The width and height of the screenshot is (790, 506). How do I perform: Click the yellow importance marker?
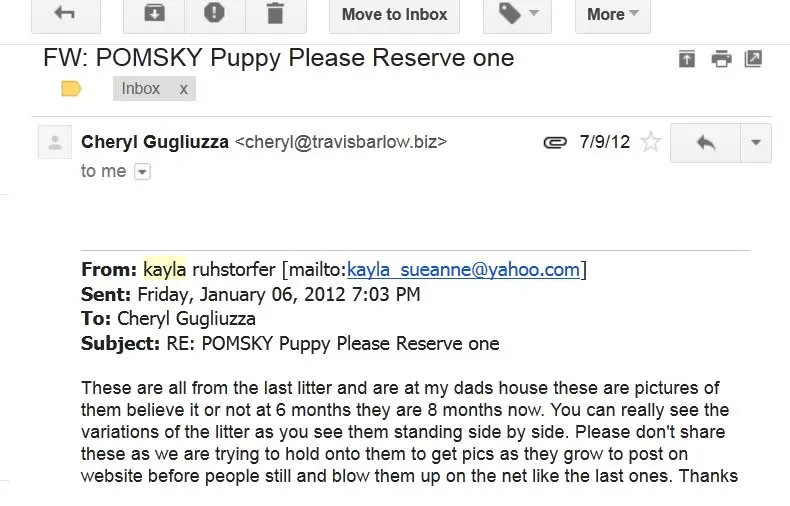coord(71,89)
